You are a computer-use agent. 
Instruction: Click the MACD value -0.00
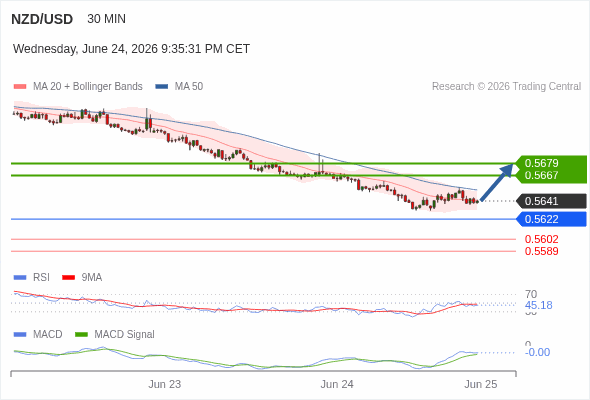coord(537,353)
